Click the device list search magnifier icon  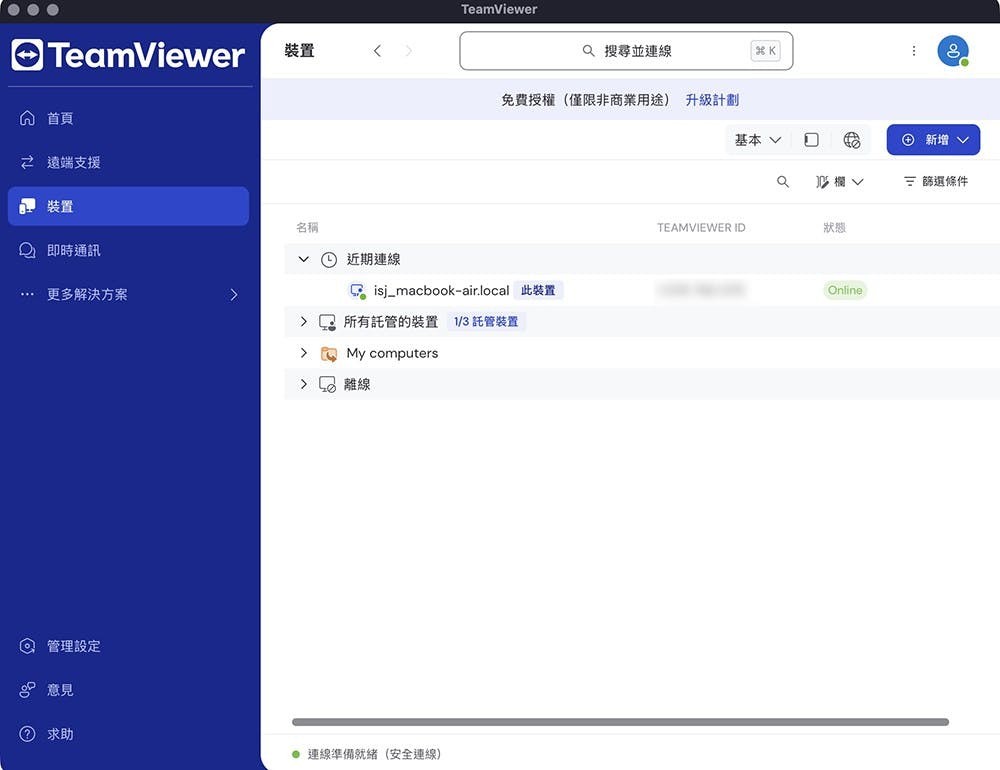coord(783,182)
